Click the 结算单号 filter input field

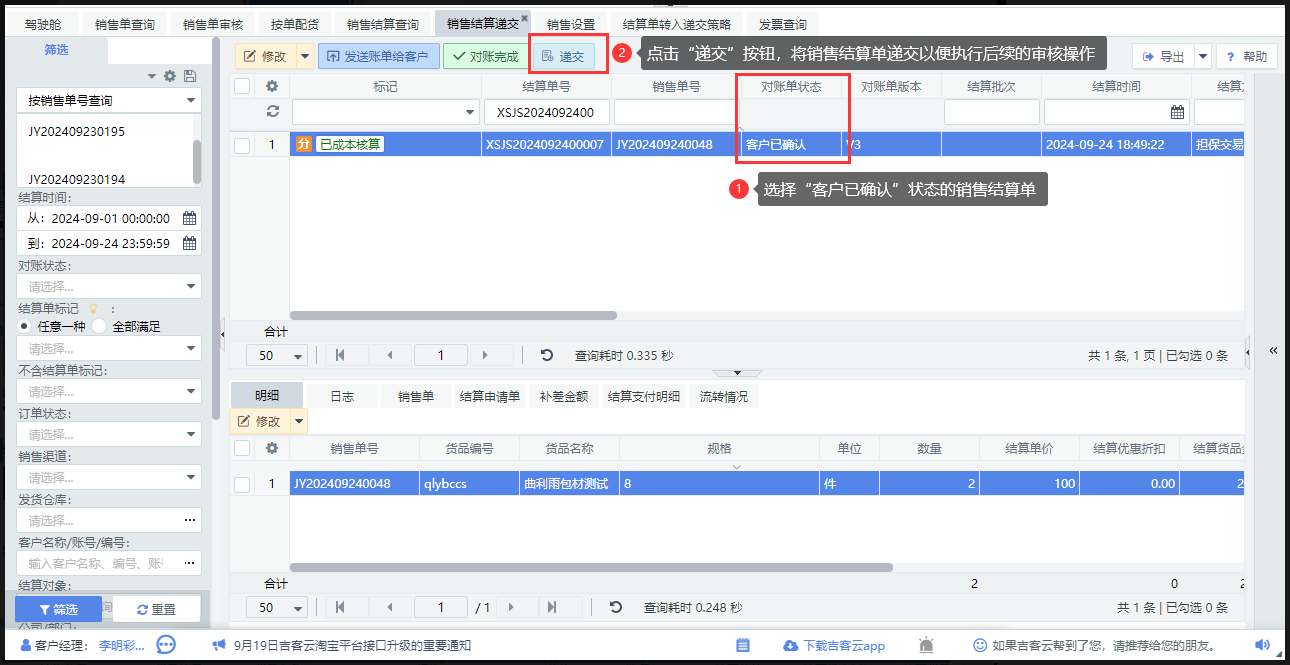pyautogui.click(x=545, y=112)
